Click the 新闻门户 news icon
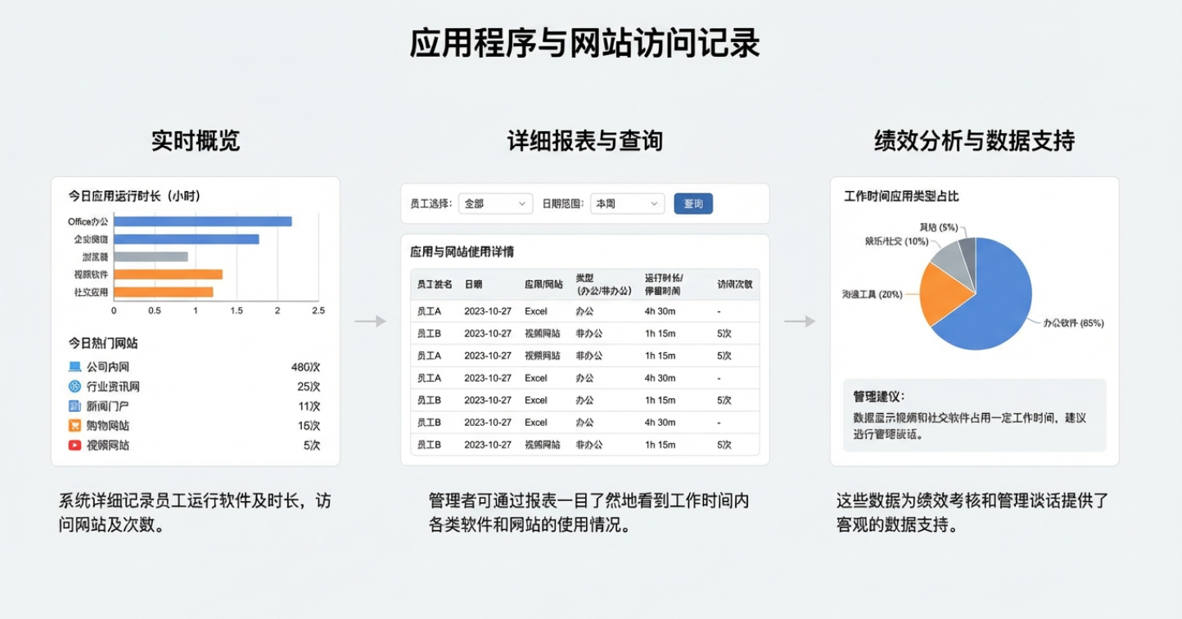This screenshot has height=619, width=1182. coord(75,406)
